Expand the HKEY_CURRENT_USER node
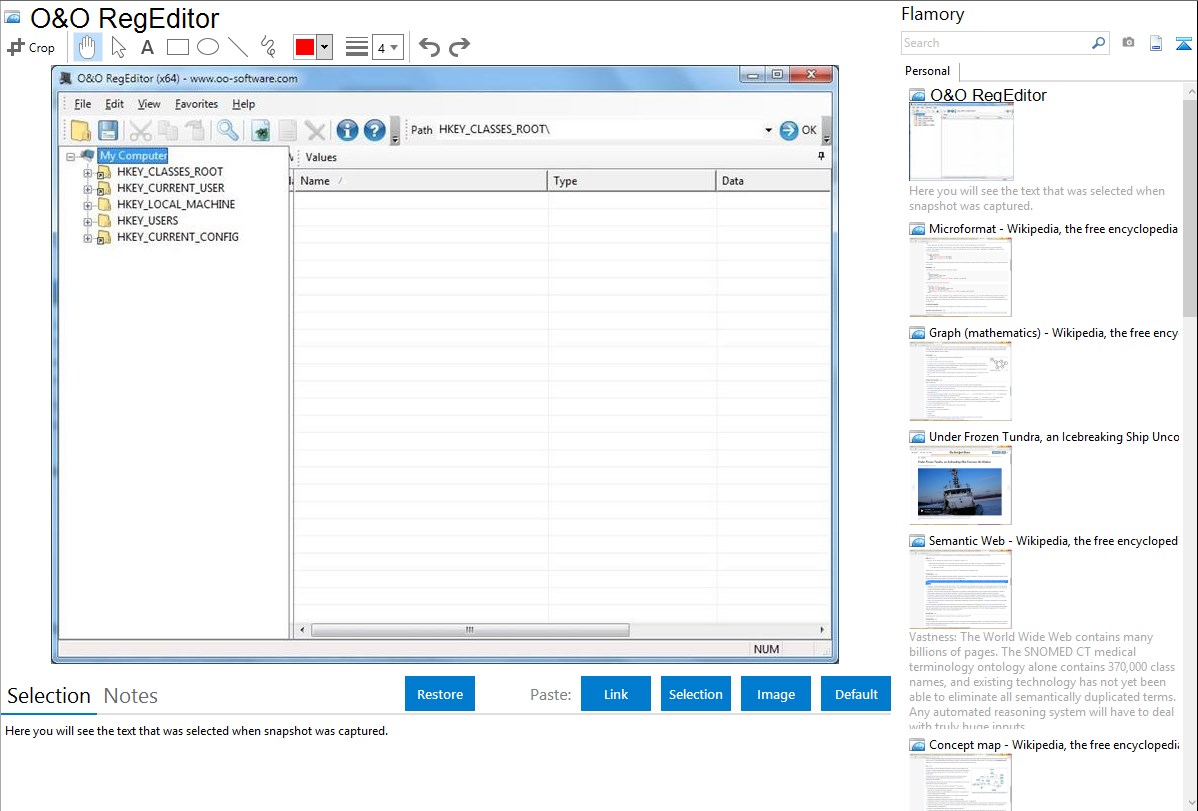1198x811 pixels. point(87,189)
